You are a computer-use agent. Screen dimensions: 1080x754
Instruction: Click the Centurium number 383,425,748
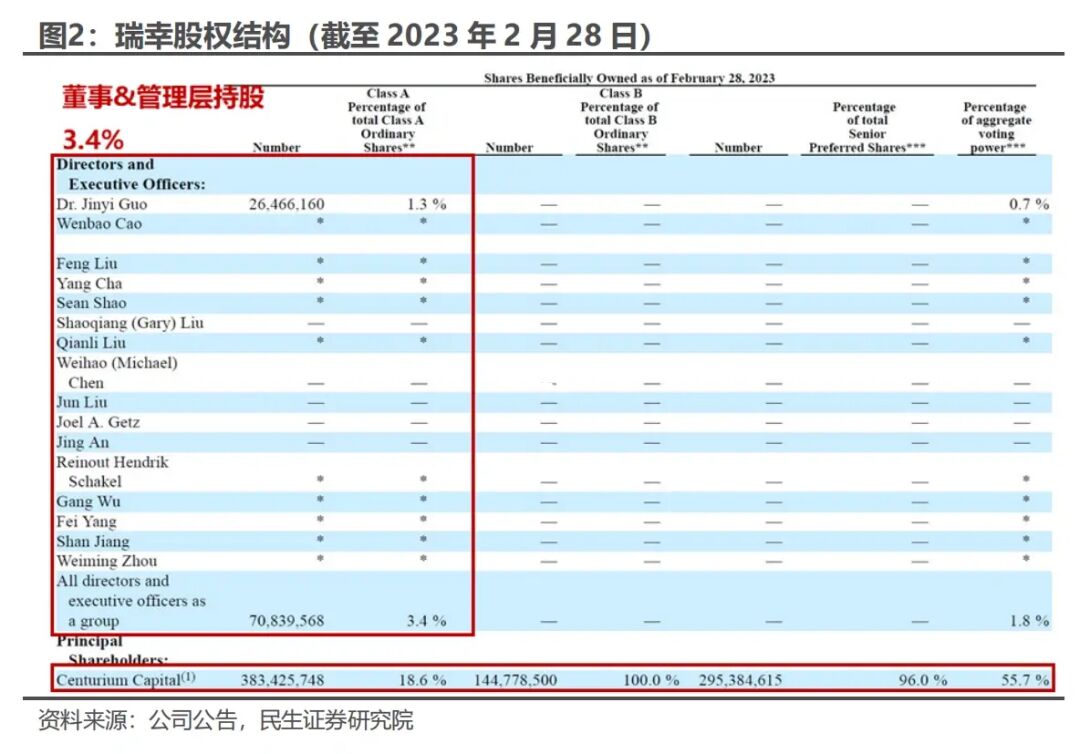(282, 680)
